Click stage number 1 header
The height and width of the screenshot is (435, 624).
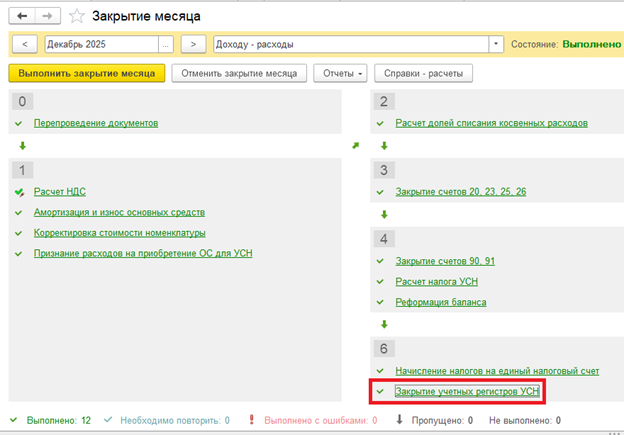coord(22,170)
